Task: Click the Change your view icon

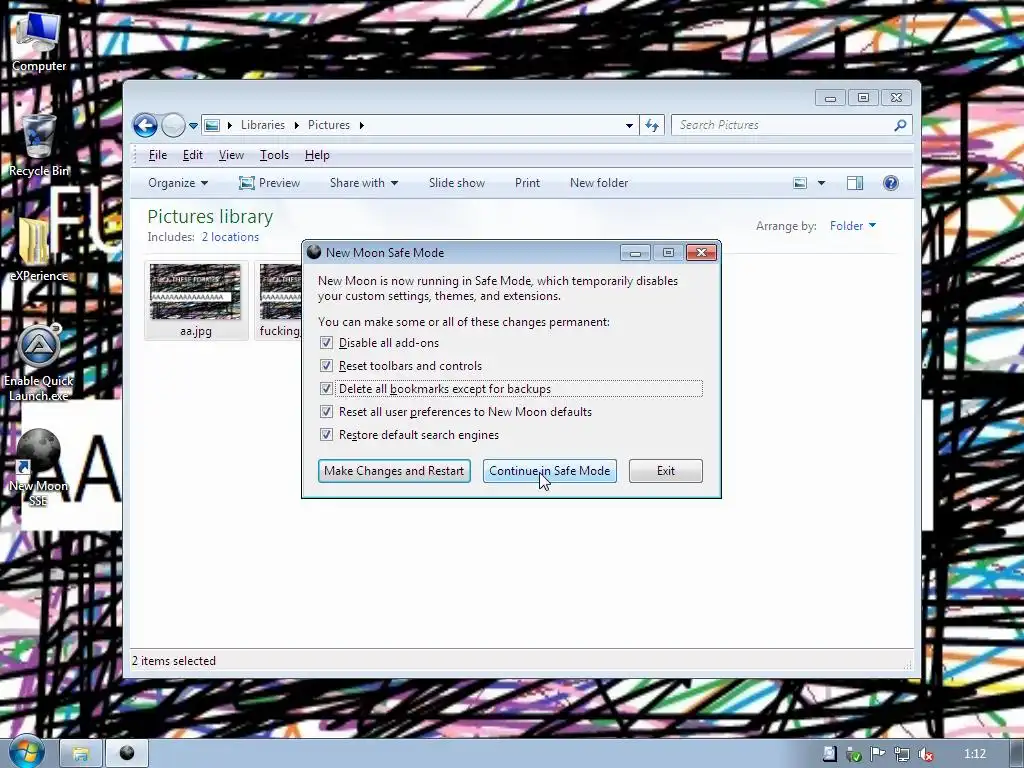Action: pyautogui.click(x=800, y=183)
